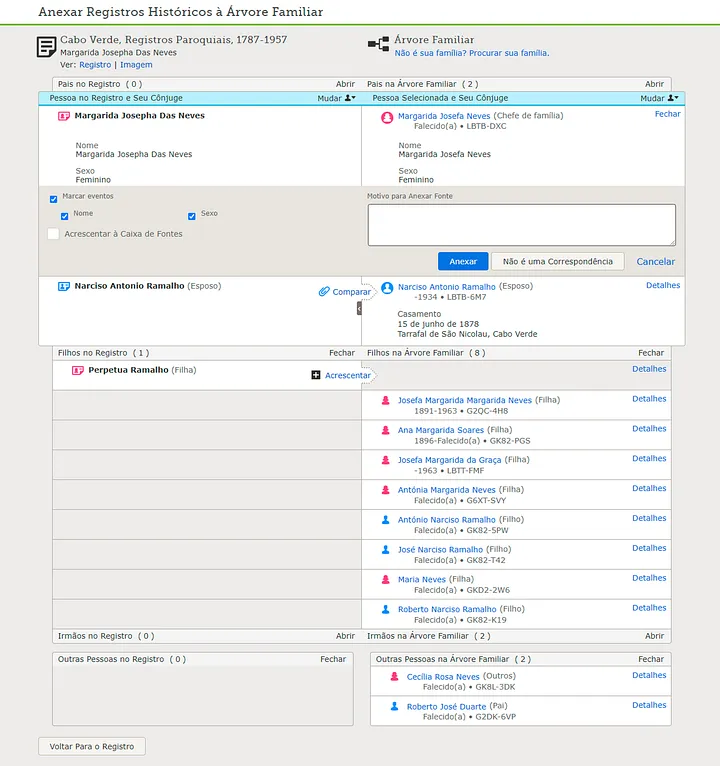
Task: Open the Imagem view link
Action: point(136,65)
